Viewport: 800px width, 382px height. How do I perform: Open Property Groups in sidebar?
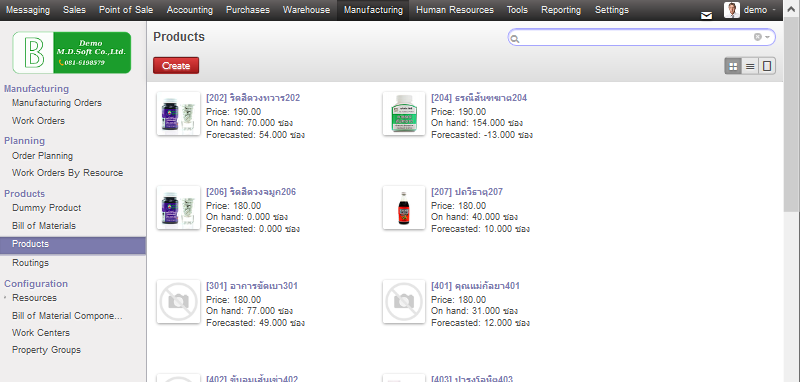[46, 350]
